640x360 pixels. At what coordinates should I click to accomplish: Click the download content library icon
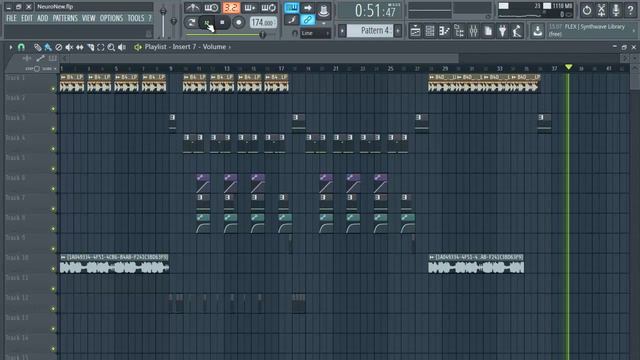(538, 31)
